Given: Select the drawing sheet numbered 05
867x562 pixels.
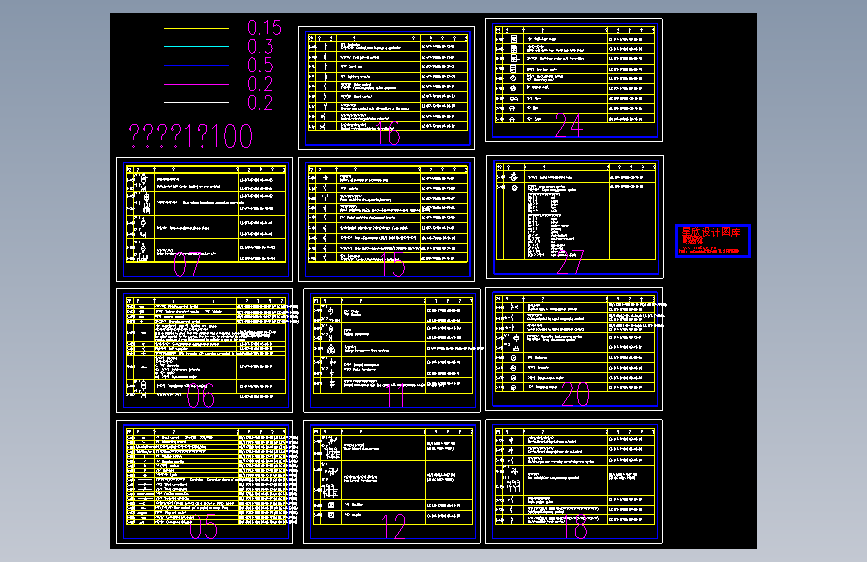Looking at the screenshot, I should click(x=205, y=482).
